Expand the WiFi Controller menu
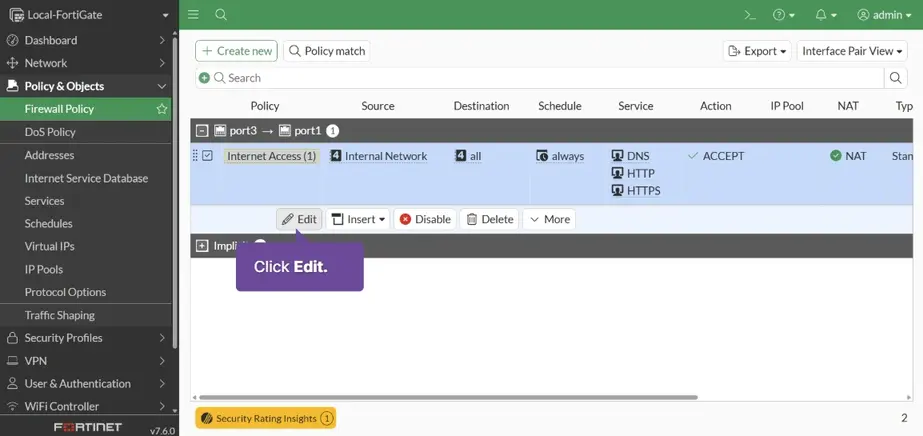Image resolution: width=923 pixels, height=436 pixels. tap(86, 406)
